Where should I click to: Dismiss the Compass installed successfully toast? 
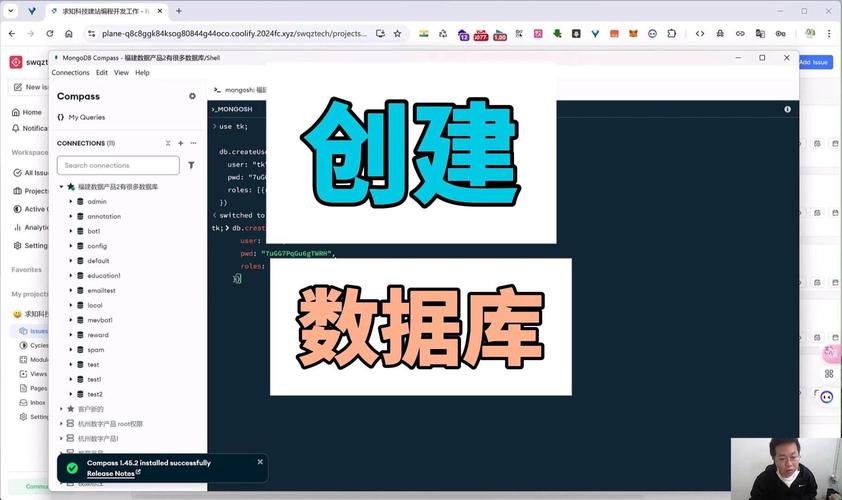coord(260,462)
